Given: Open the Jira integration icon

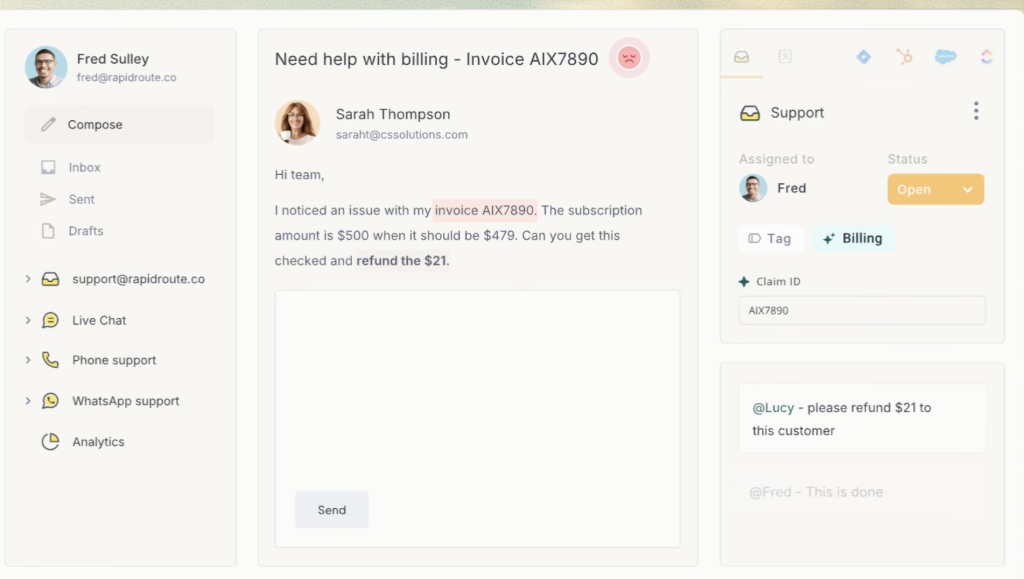Looking at the screenshot, I should tap(863, 57).
